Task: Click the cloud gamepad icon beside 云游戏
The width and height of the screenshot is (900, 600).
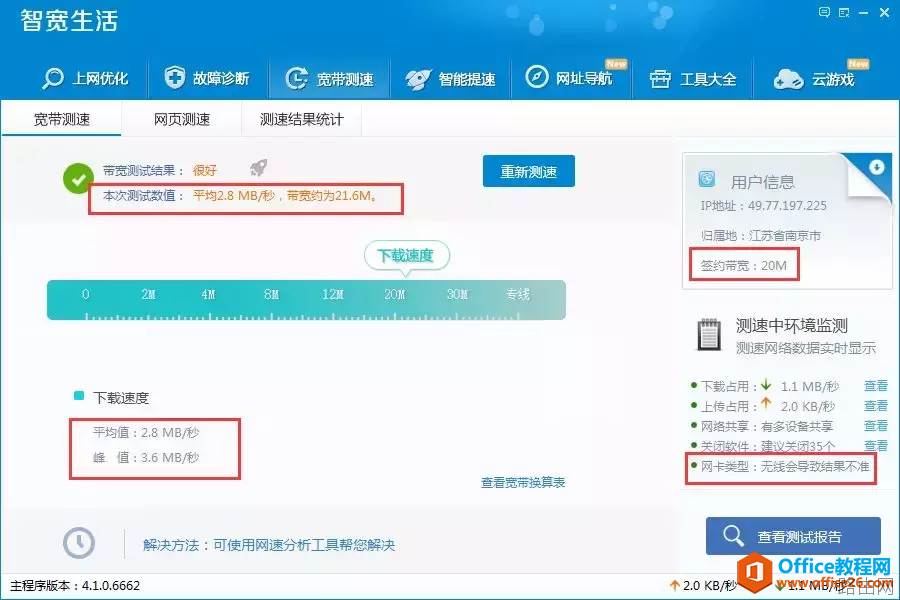Action: pyautogui.click(x=788, y=79)
